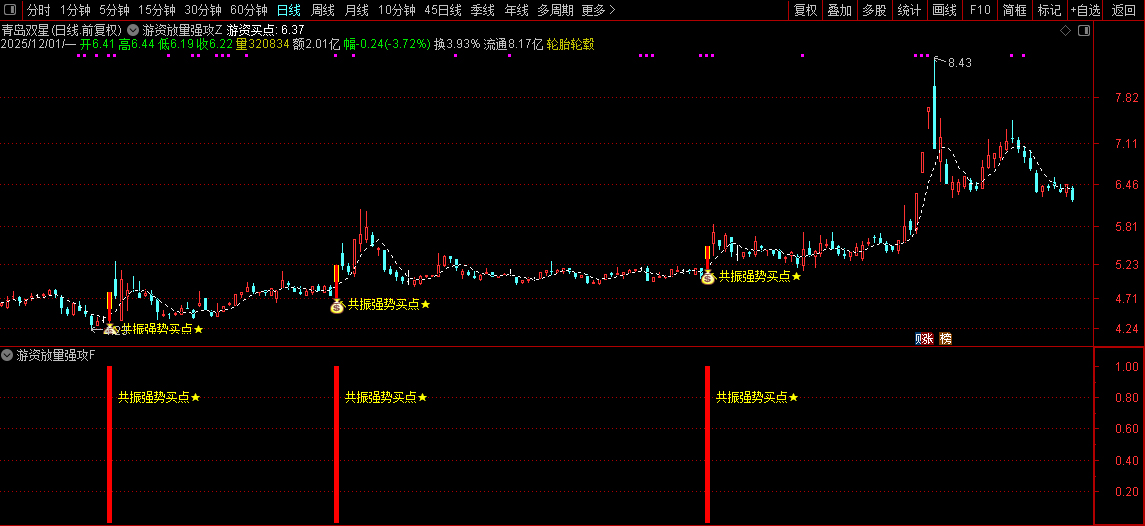1145x526 pixels.
Task: Click the 返回 back button
Action: click(x=1123, y=10)
